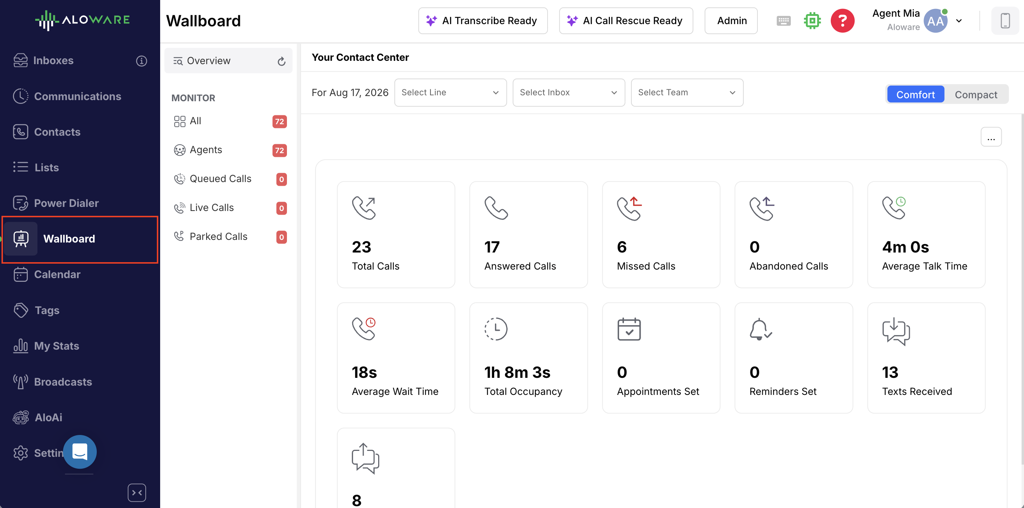Click the Inboxes info icon
1024x508 pixels.
pos(141,61)
